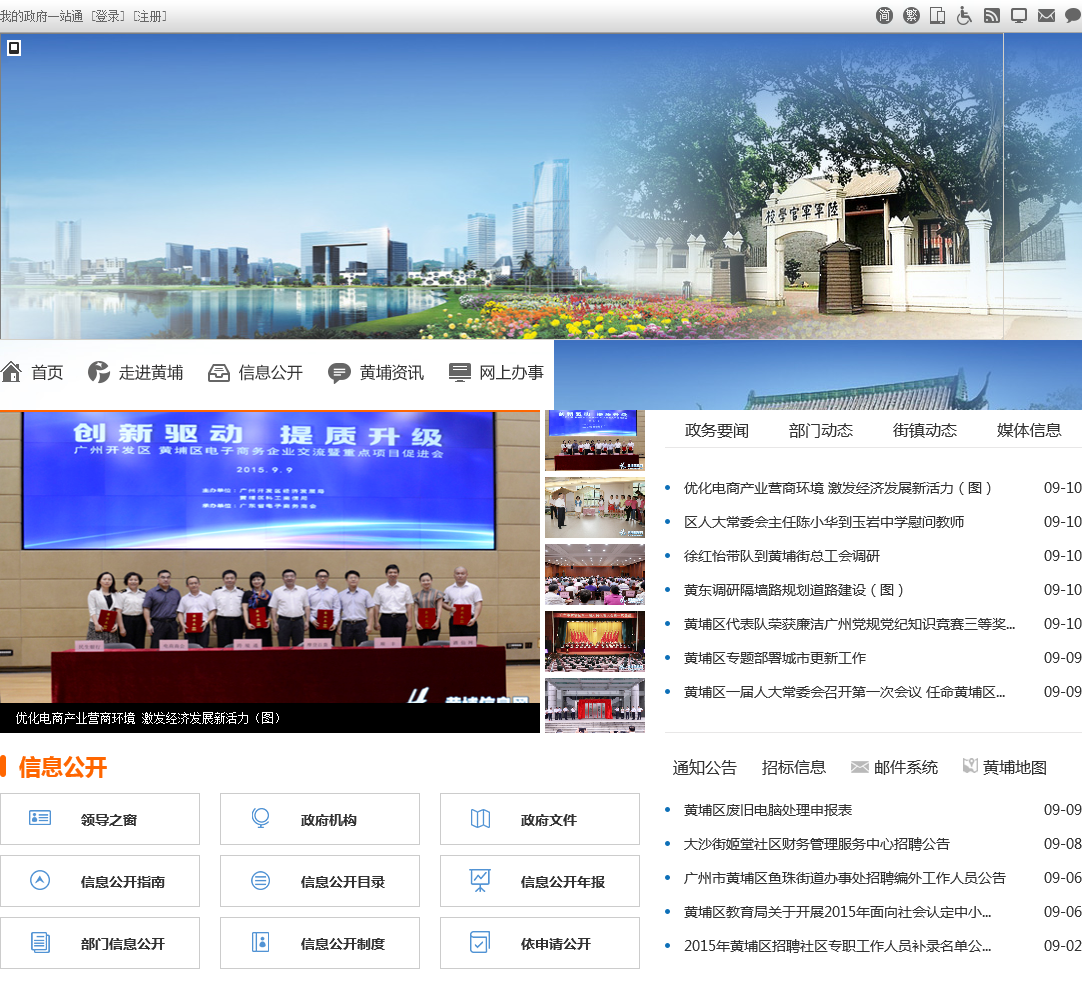1082x984 pixels.
Task: Open the 政府机构 card
Action: pyautogui.click(x=319, y=819)
